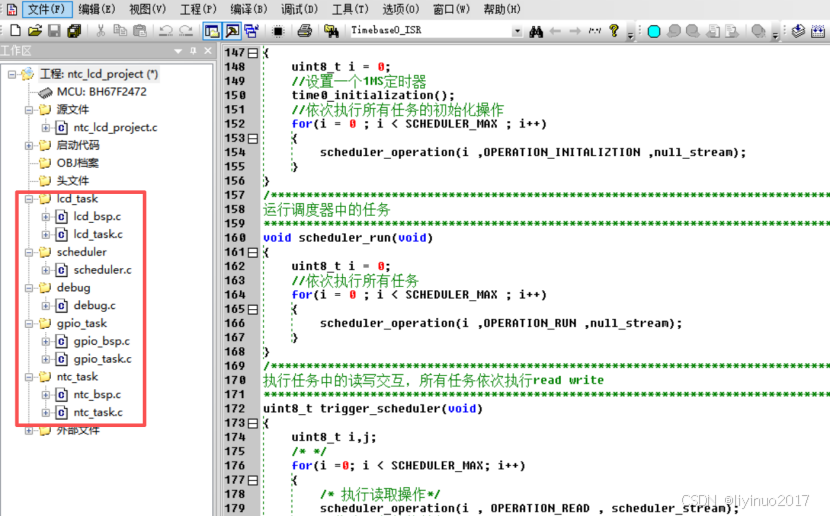
Task: Open the 选项(O) menu
Action: coord(401,9)
